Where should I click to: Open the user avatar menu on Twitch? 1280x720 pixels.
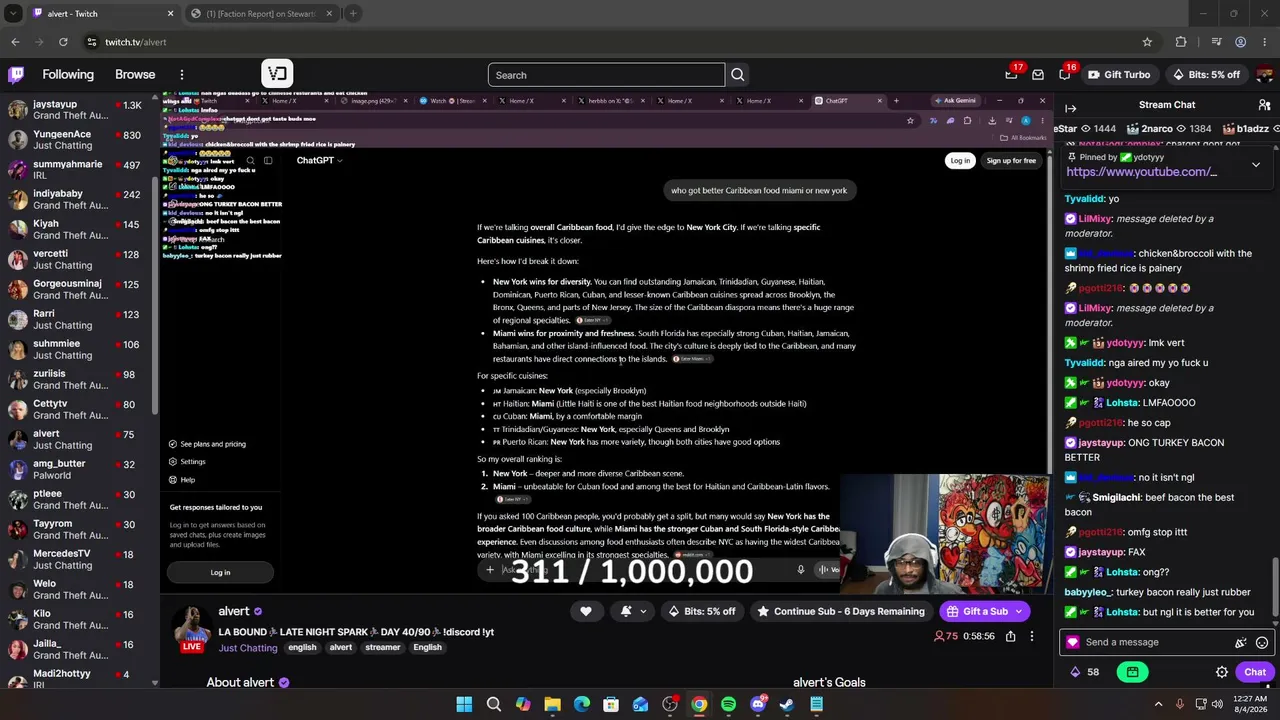[x=1265, y=75]
